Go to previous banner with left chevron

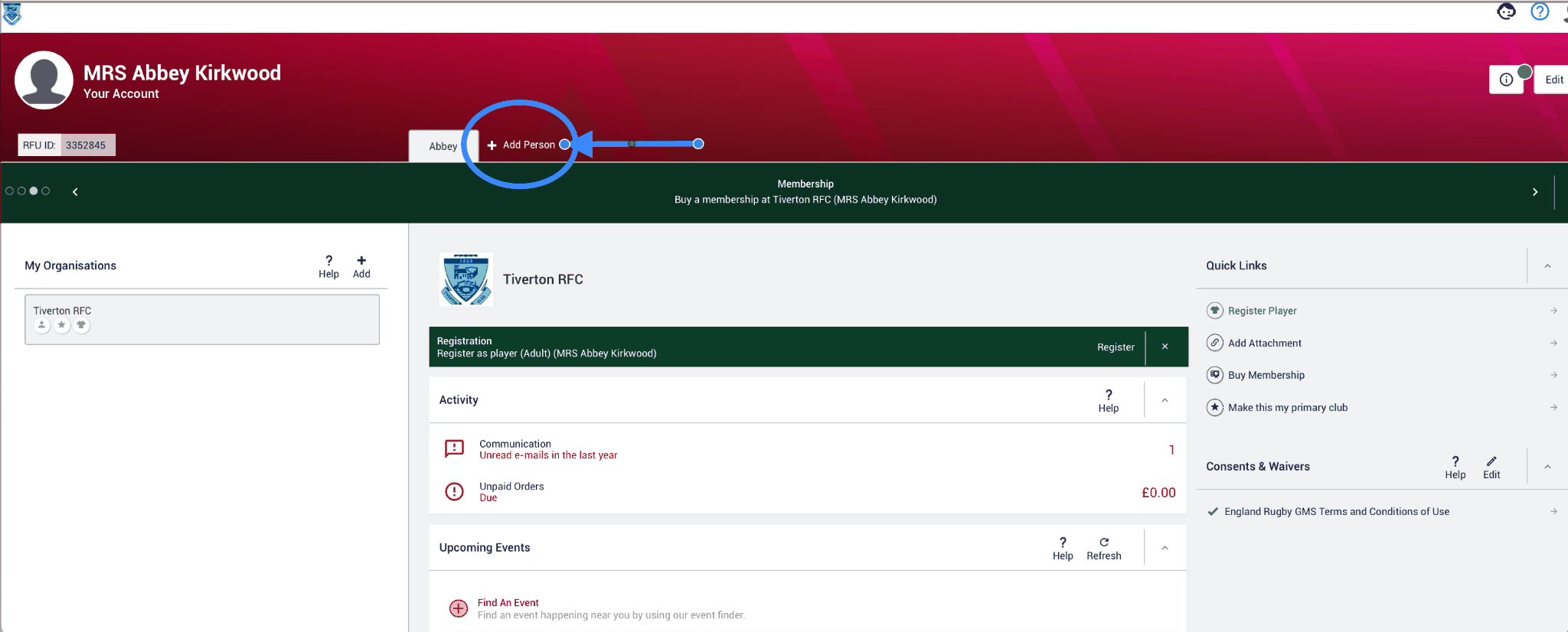click(75, 192)
